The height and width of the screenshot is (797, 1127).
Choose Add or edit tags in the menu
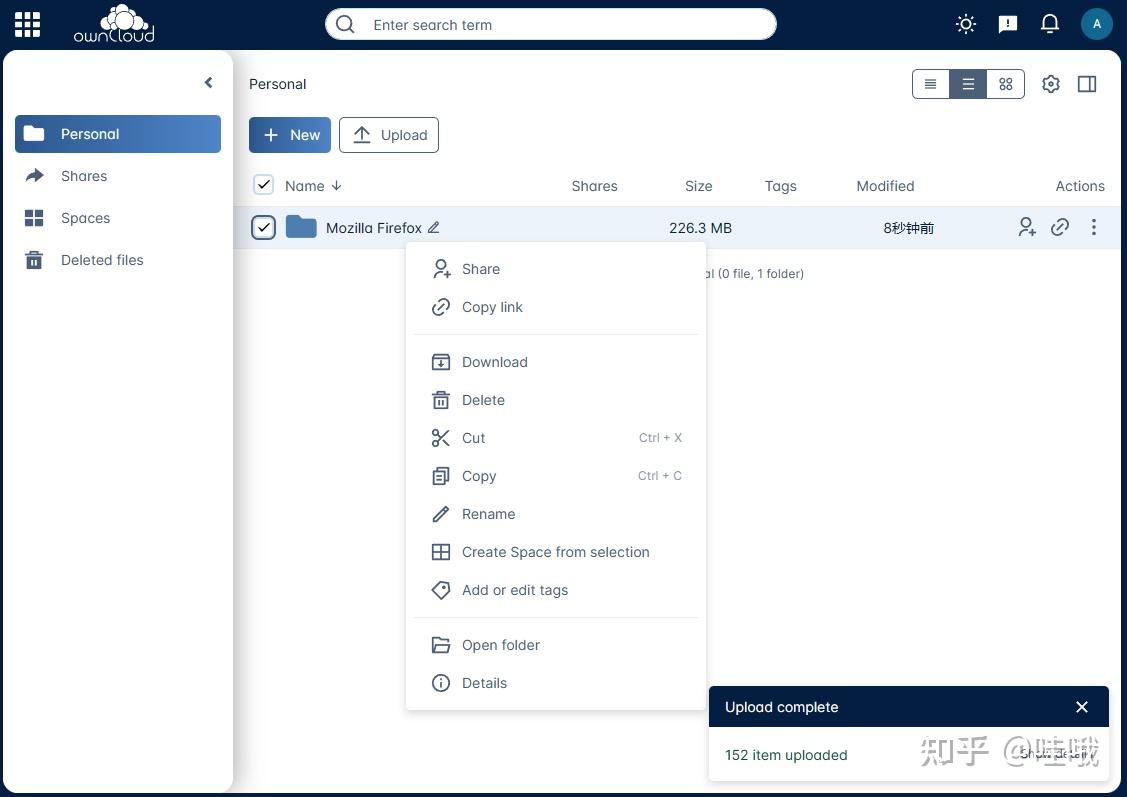pyautogui.click(x=514, y=590)
